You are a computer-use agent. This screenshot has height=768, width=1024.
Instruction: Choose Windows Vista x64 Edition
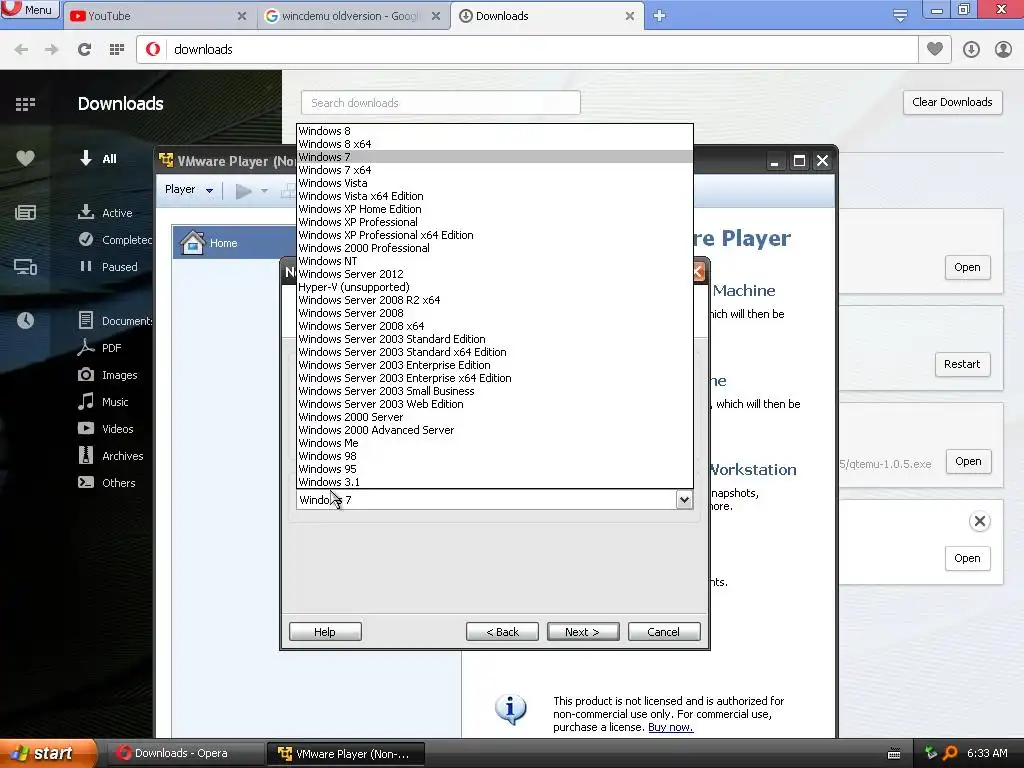pyautogui.click(x=494, y=196)
